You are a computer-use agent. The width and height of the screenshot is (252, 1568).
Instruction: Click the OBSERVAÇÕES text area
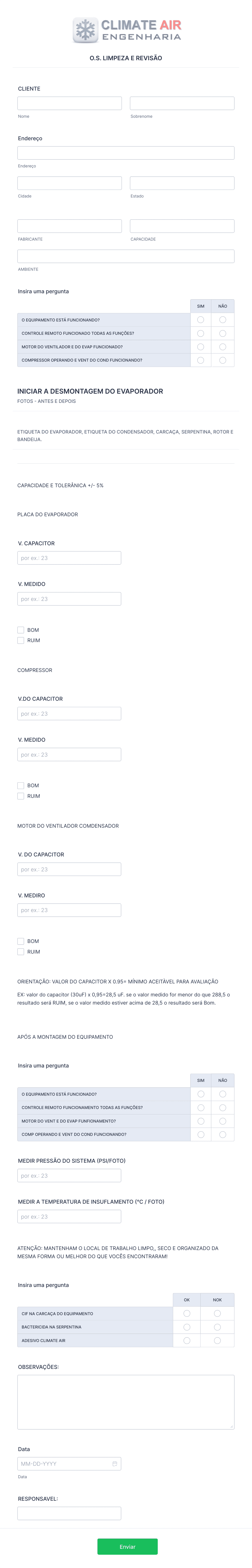click(x=126, y=1402)
